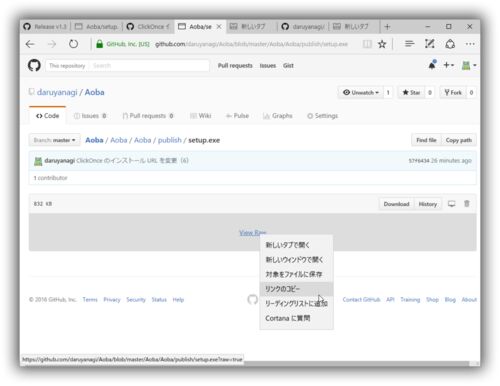Viewport: 500px width, 386px height.
Task: Reload the page with refresh icon
Action: [x=73, y=44]
